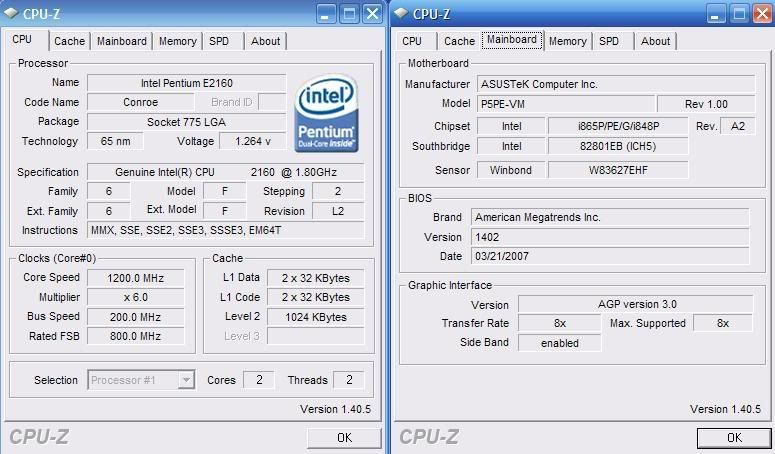Click Sensor model W83627EHF
This screenshot has height=454, width=775.
coord(618,170)
